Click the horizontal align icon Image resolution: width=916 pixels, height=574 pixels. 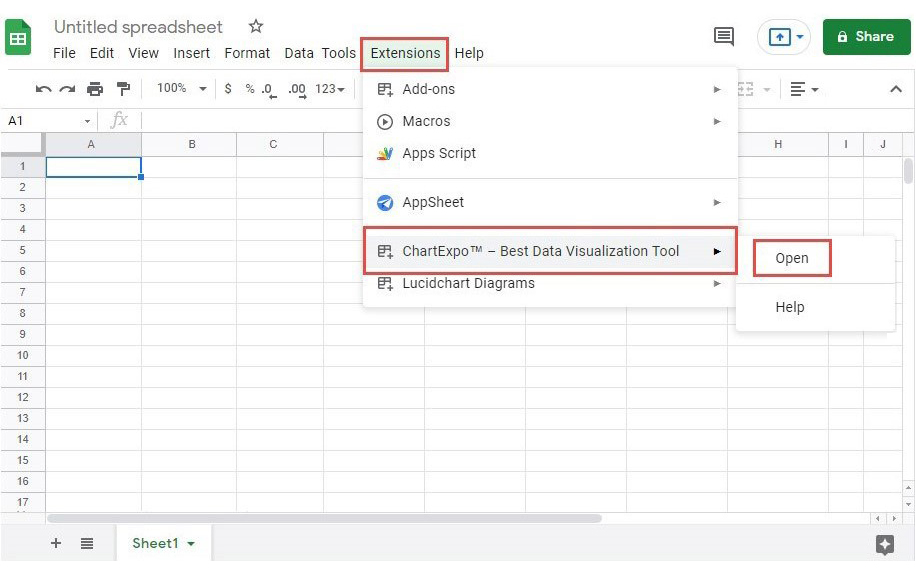point(797,89)
